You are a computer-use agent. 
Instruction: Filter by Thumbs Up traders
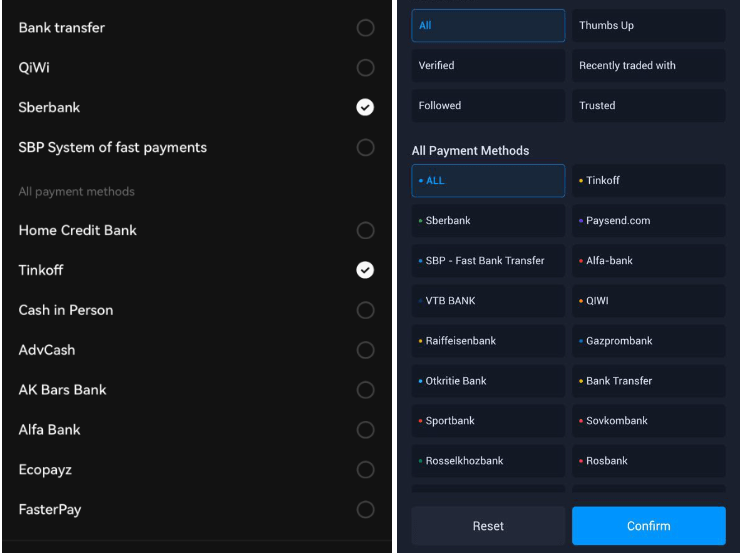pos(648,26)
